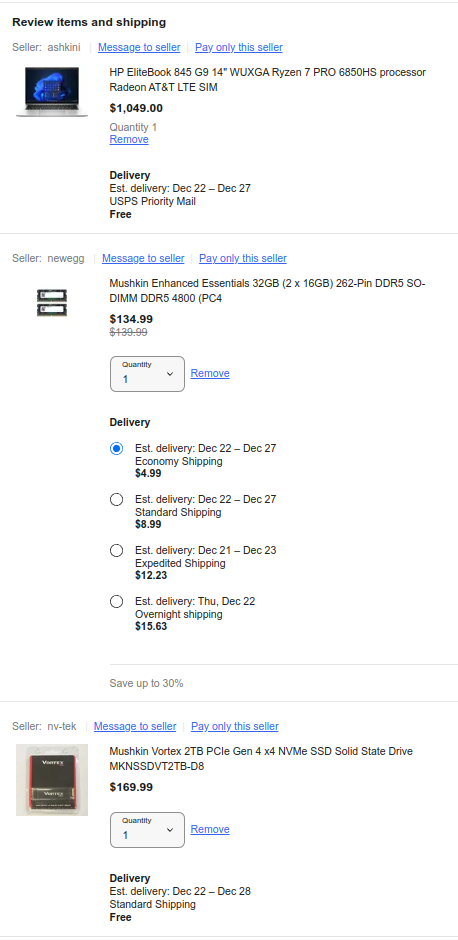Open Quantity dropdown for Mushkin RAM
The width and height of the screenshot is (458, 940).
(147, 374)
